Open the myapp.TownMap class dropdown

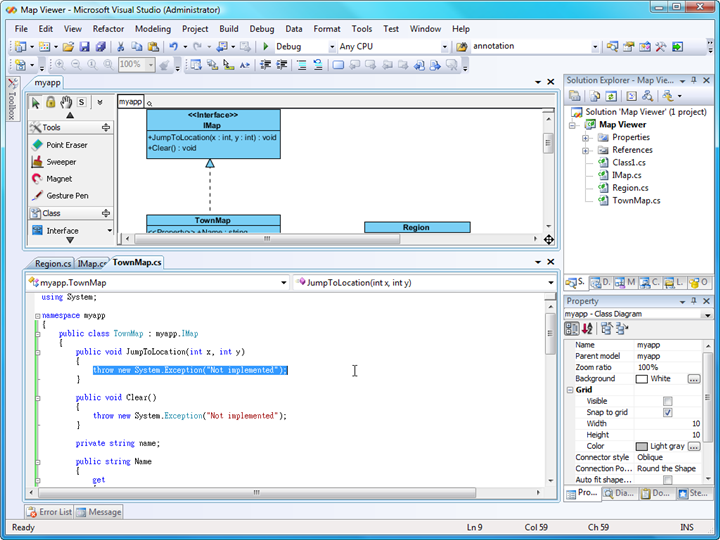point(284,283)
